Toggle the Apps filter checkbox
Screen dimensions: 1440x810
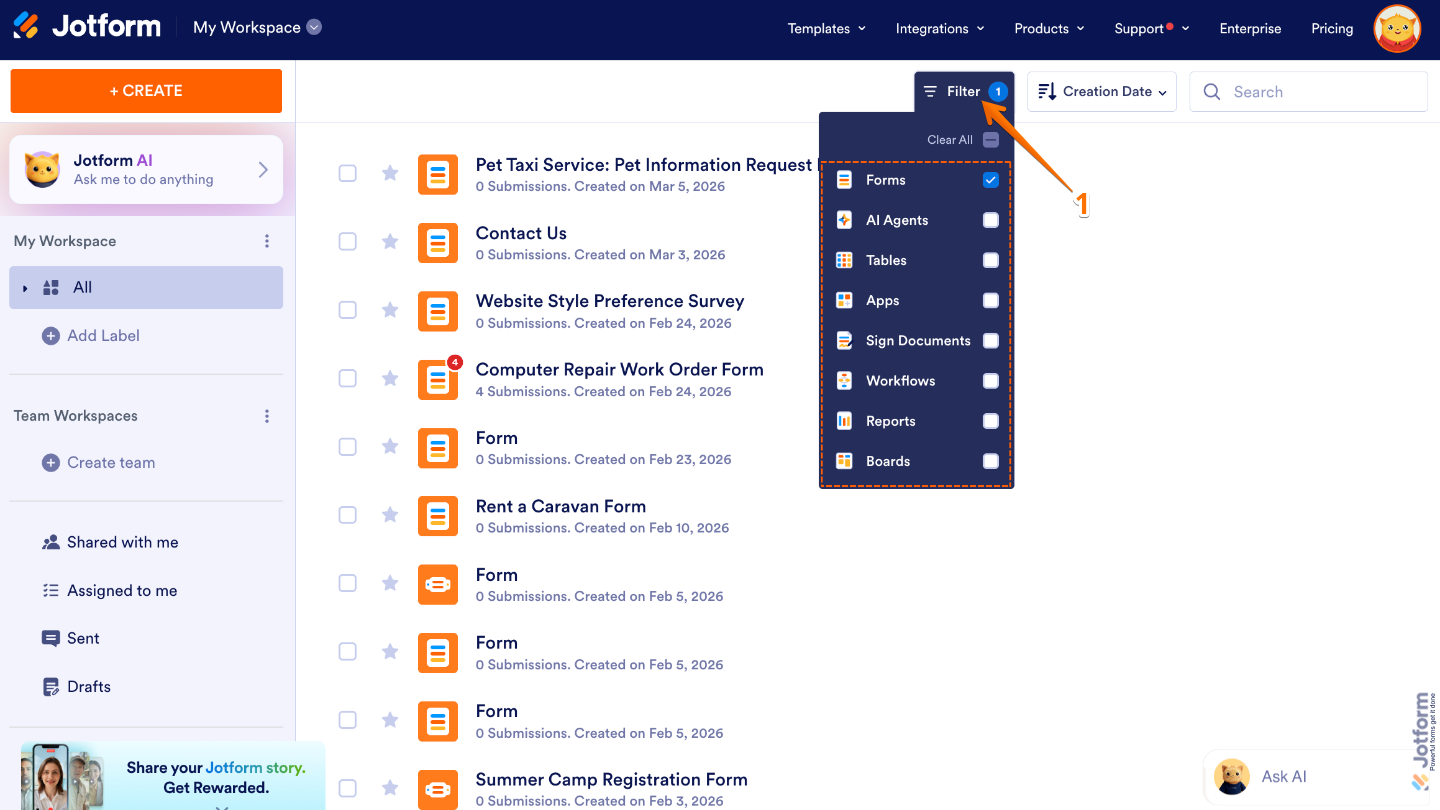(990, 300)
